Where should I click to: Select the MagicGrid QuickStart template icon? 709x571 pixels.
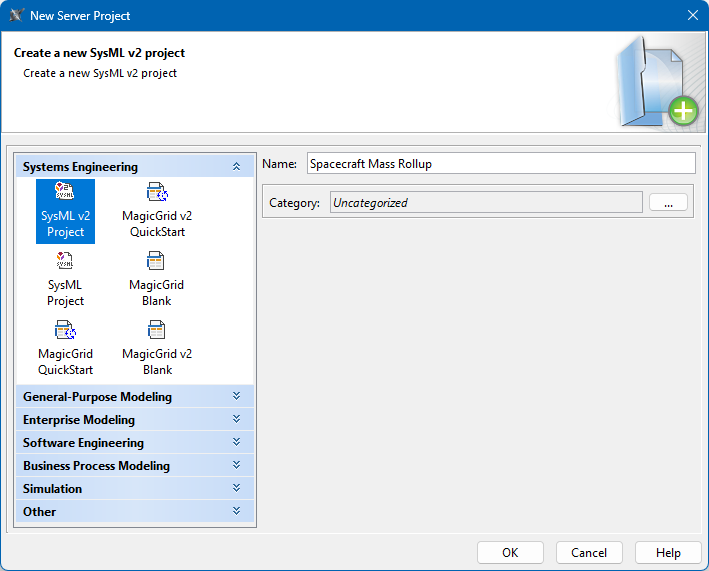[x=65, y=331]
